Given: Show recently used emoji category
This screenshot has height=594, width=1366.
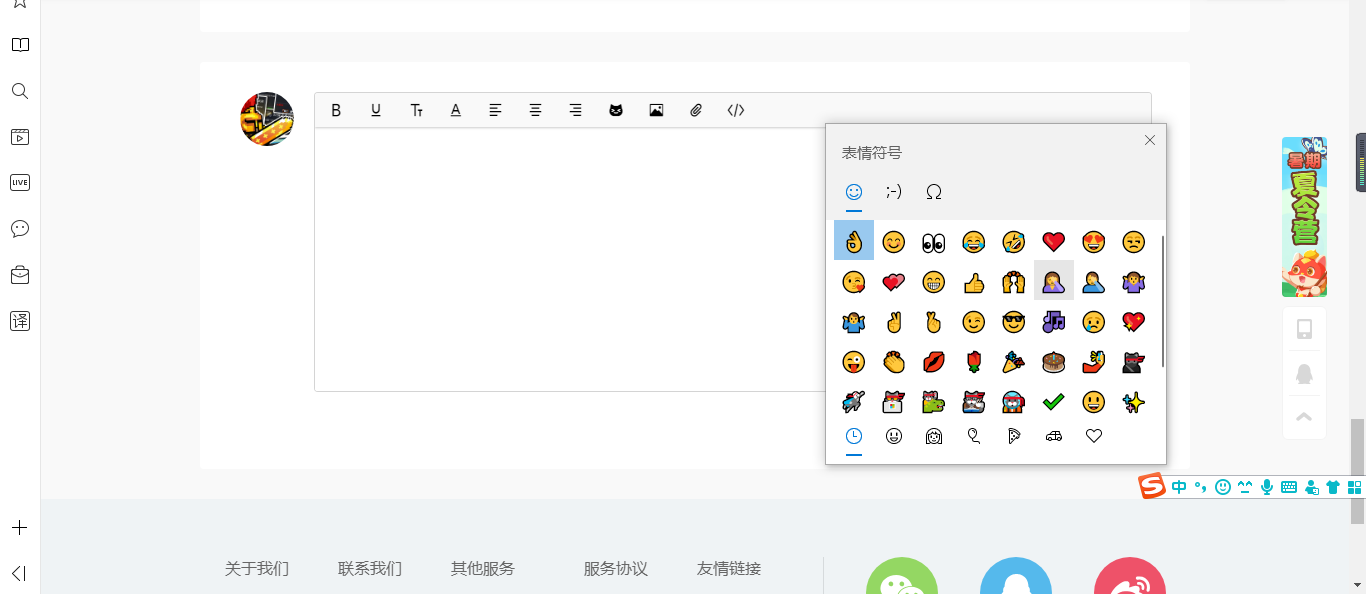Looking at the screenshot, I should pos(854,436).
